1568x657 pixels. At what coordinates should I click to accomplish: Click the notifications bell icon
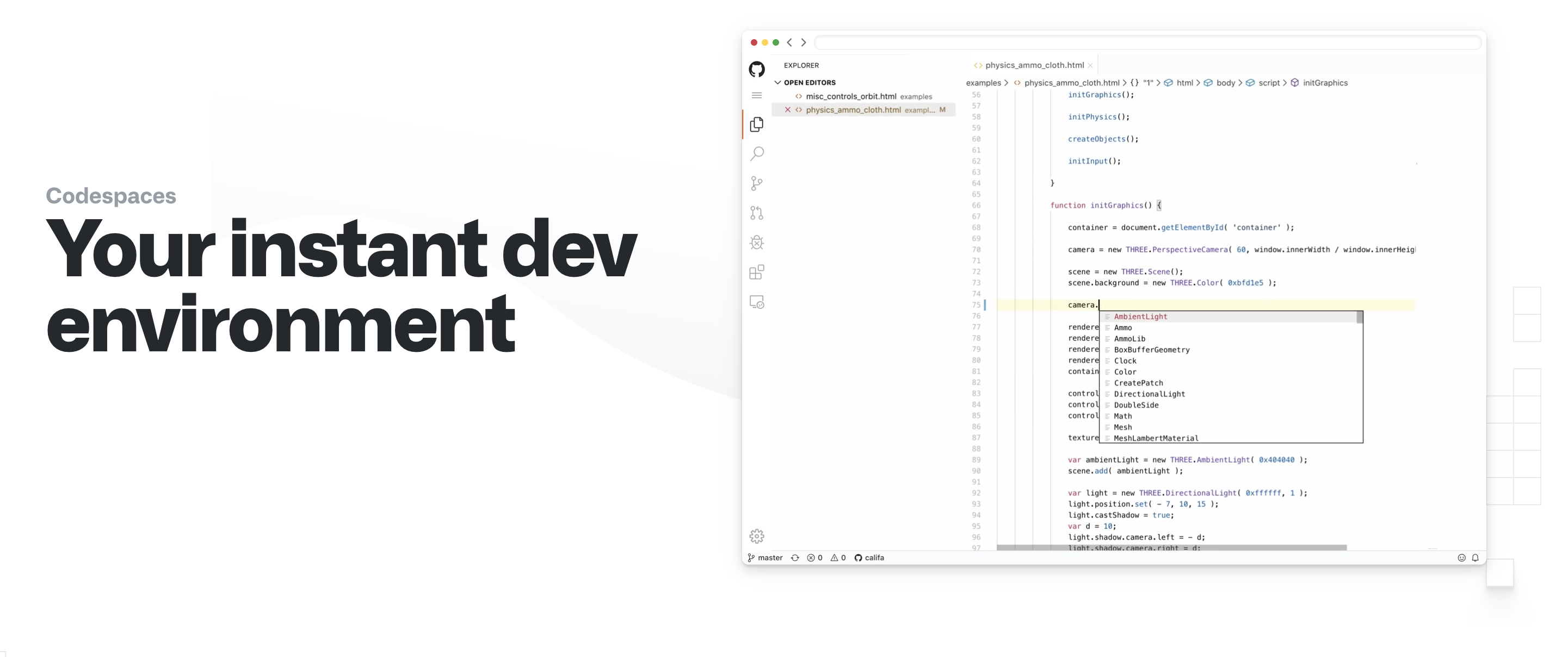point(1476,558)
